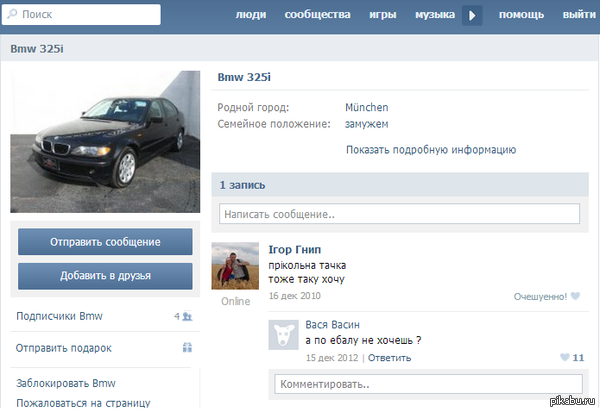Open the сообщества menu item
The image size is (600, 412).
click(x=317, y=15)
